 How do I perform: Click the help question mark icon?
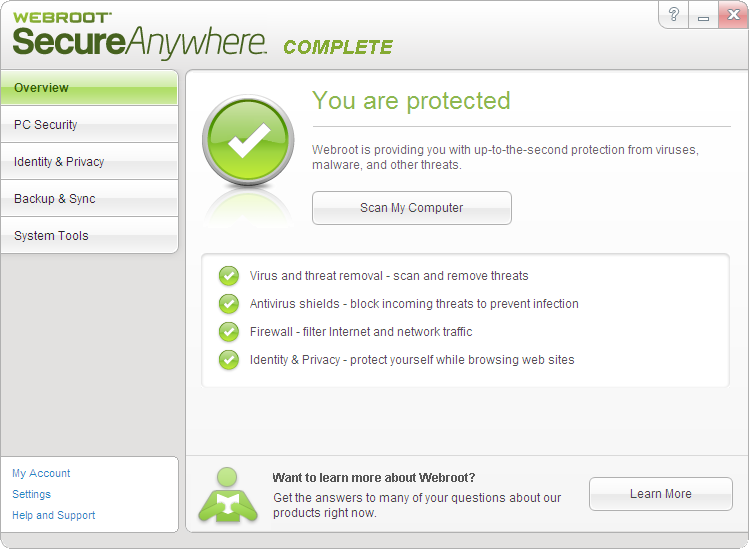674,15
